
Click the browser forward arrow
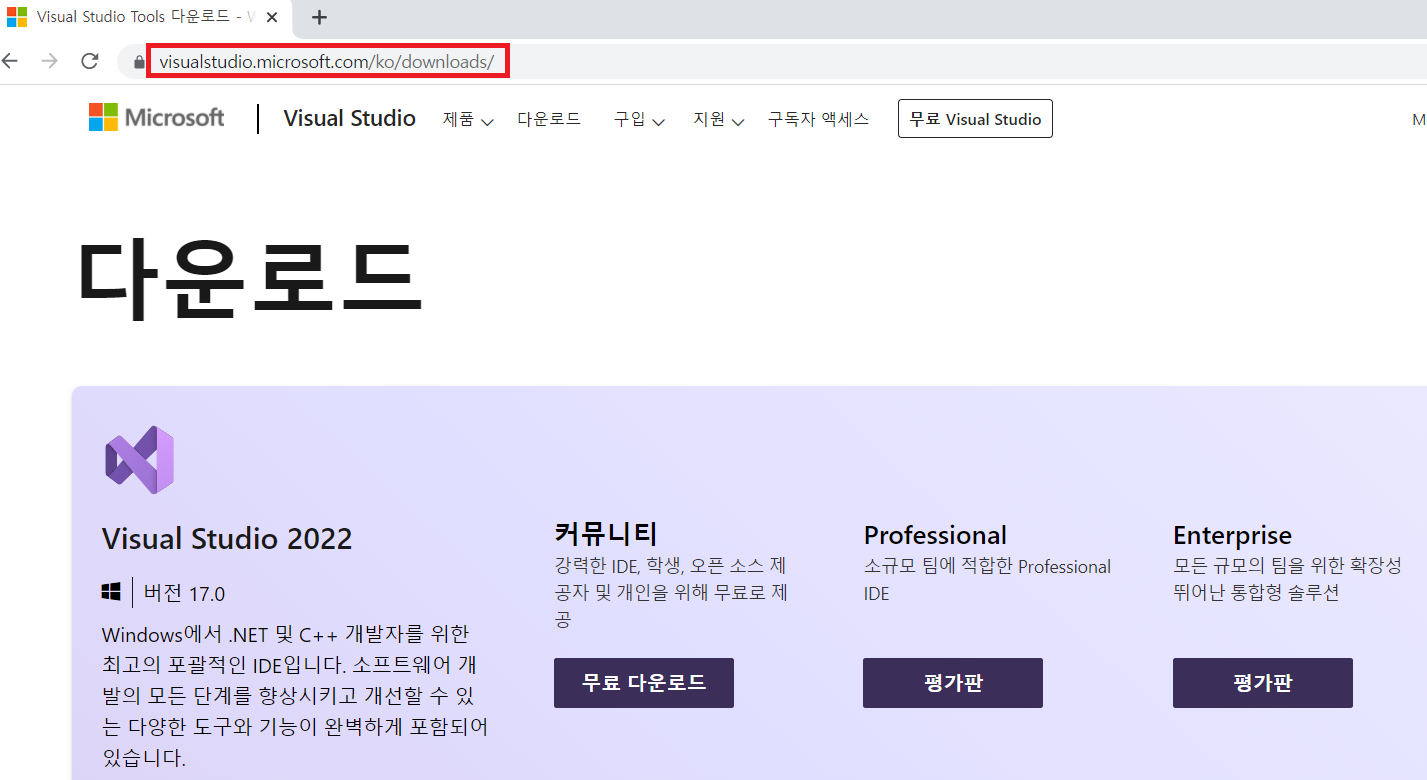pos(50,61)
